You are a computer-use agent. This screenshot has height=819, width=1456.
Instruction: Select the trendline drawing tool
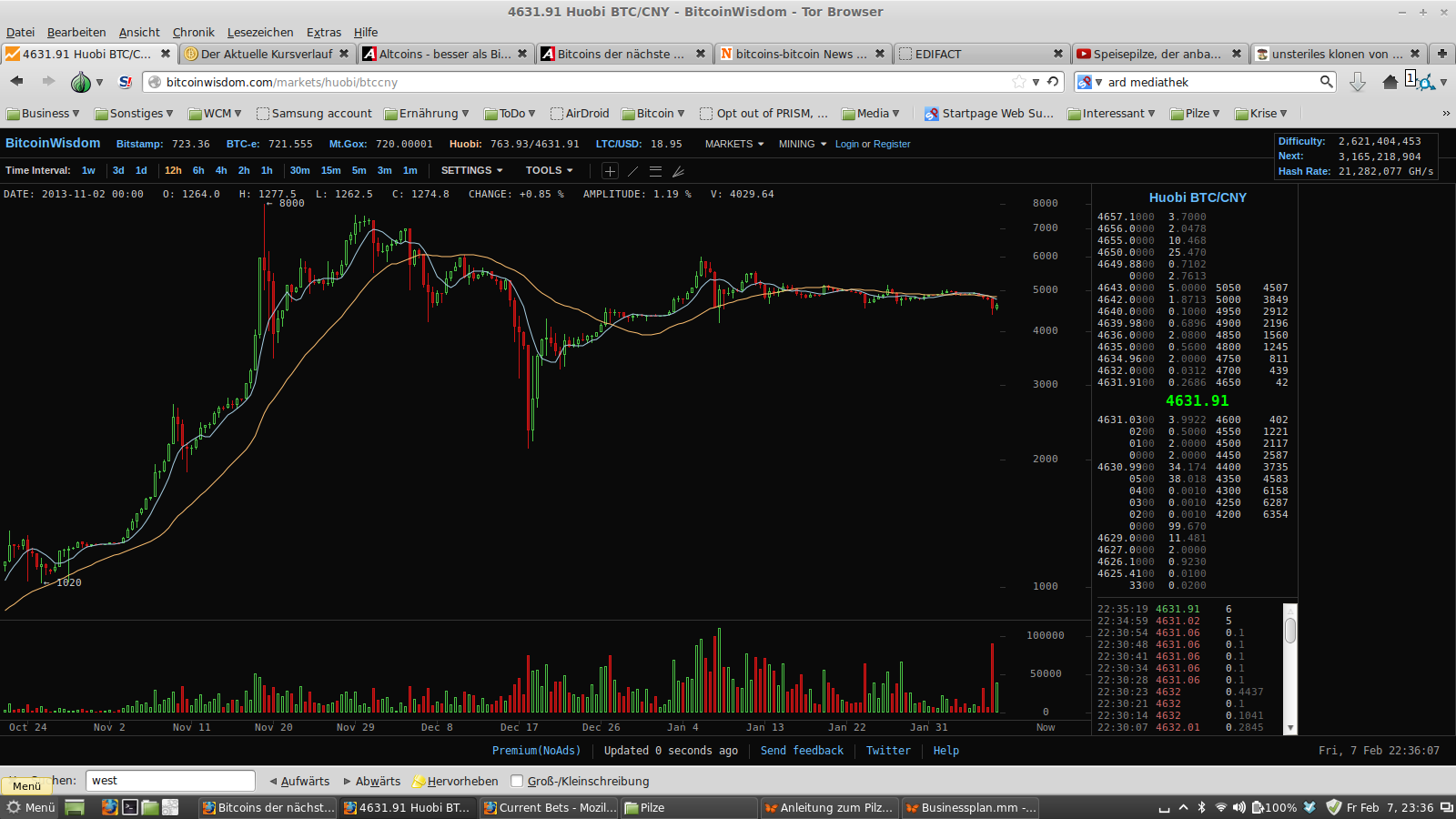632,171
